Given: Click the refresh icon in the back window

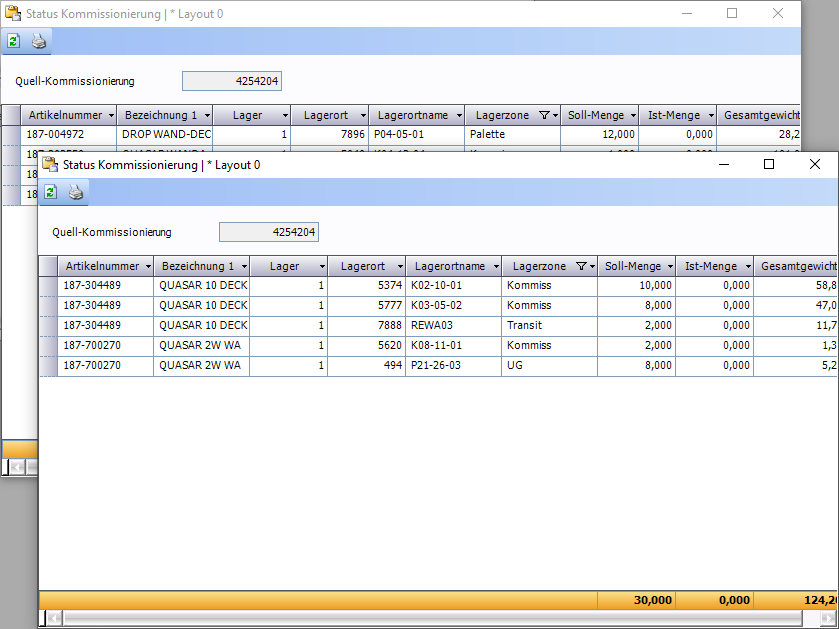Looking at the screenshot, I should (x=13, y=41).
